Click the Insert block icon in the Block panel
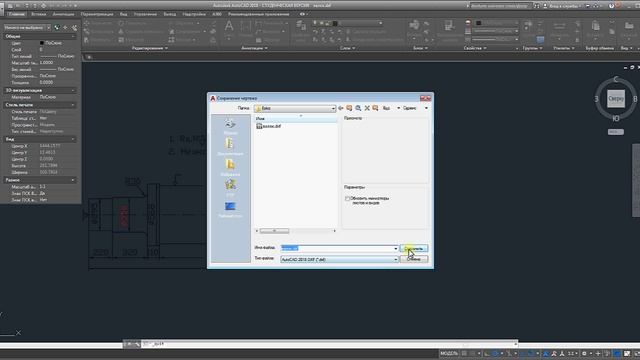 (x=414, y=25)
